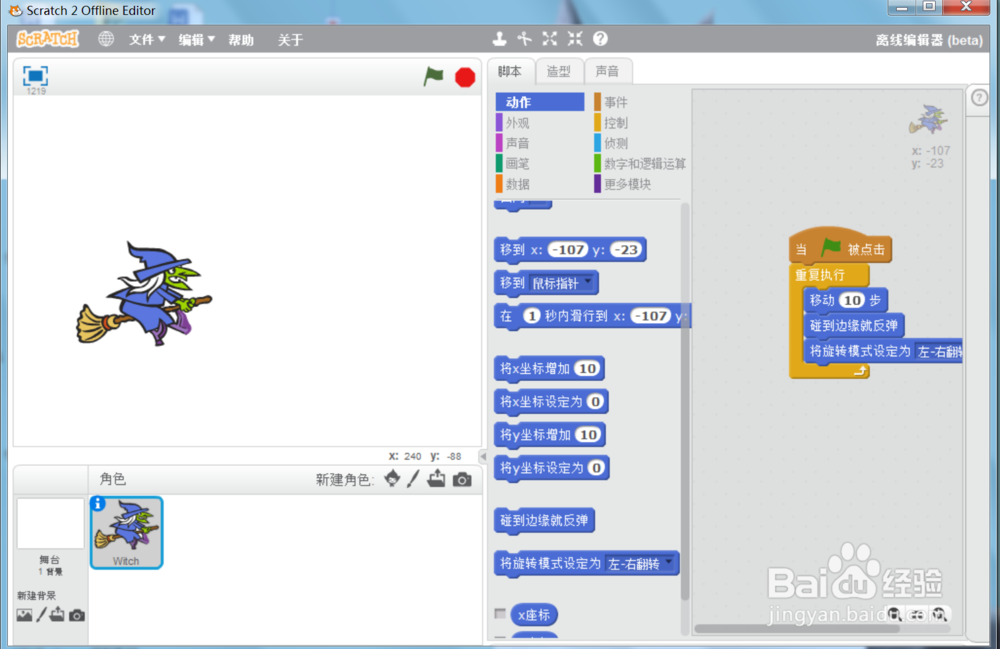Open rotation style dropdown in palette block
This screenshot has width=1000, height=649.
click(x=668, y=562)
